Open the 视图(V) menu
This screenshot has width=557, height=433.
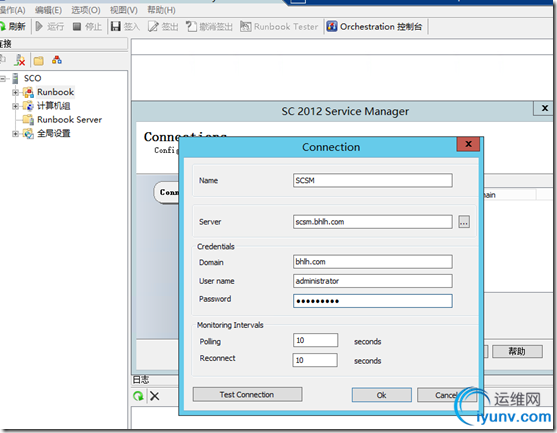(124, 10)
